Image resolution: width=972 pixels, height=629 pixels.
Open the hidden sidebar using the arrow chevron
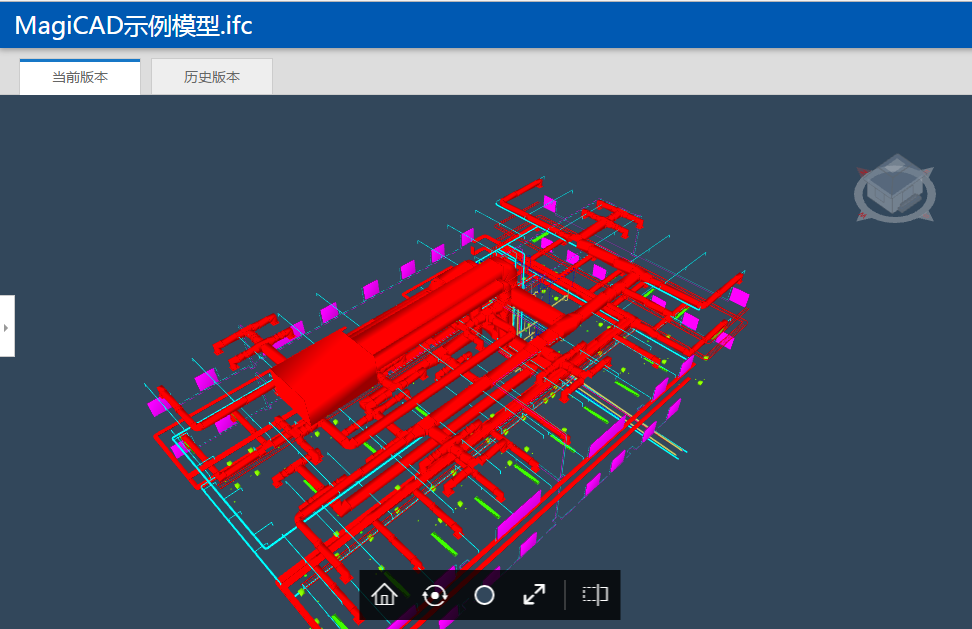point(7,327)
